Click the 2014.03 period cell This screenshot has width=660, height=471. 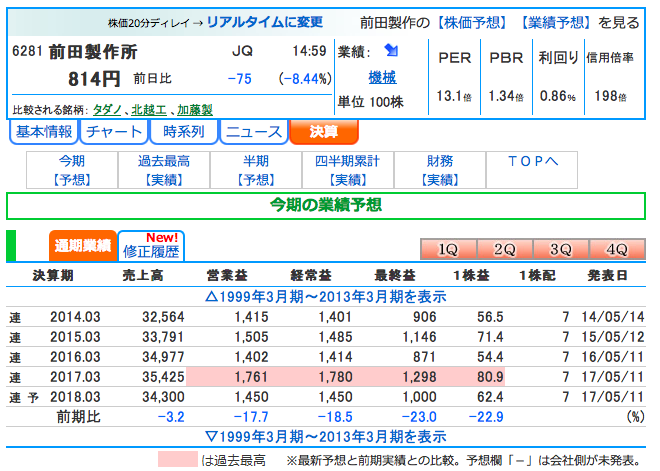pyautogui.click(x=75, y=317)
